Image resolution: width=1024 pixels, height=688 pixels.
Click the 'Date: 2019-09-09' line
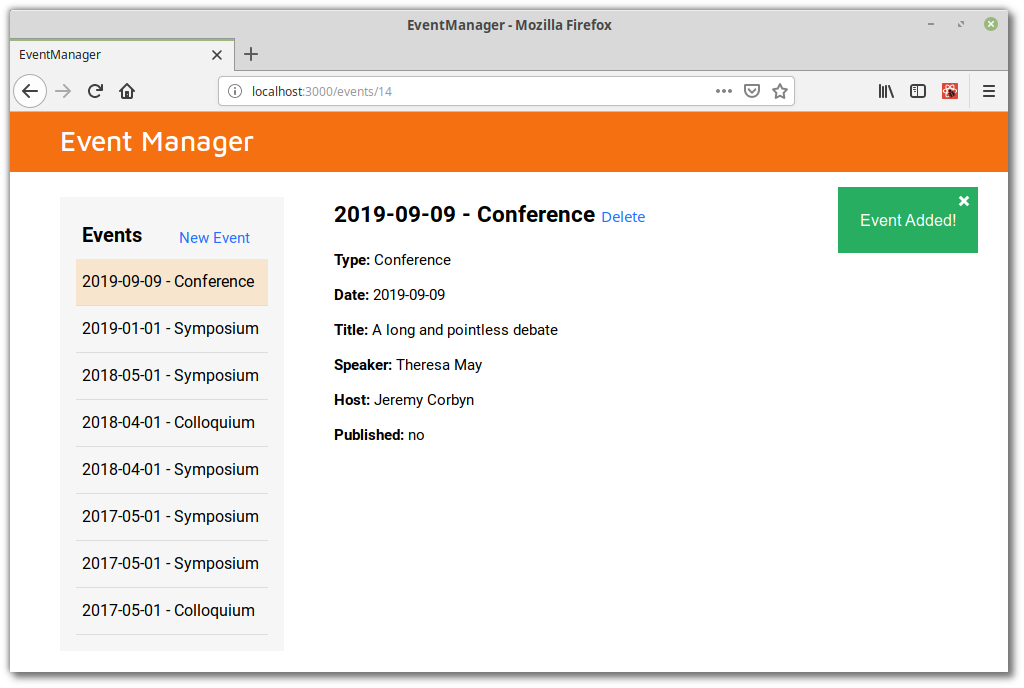pos(389,295)
